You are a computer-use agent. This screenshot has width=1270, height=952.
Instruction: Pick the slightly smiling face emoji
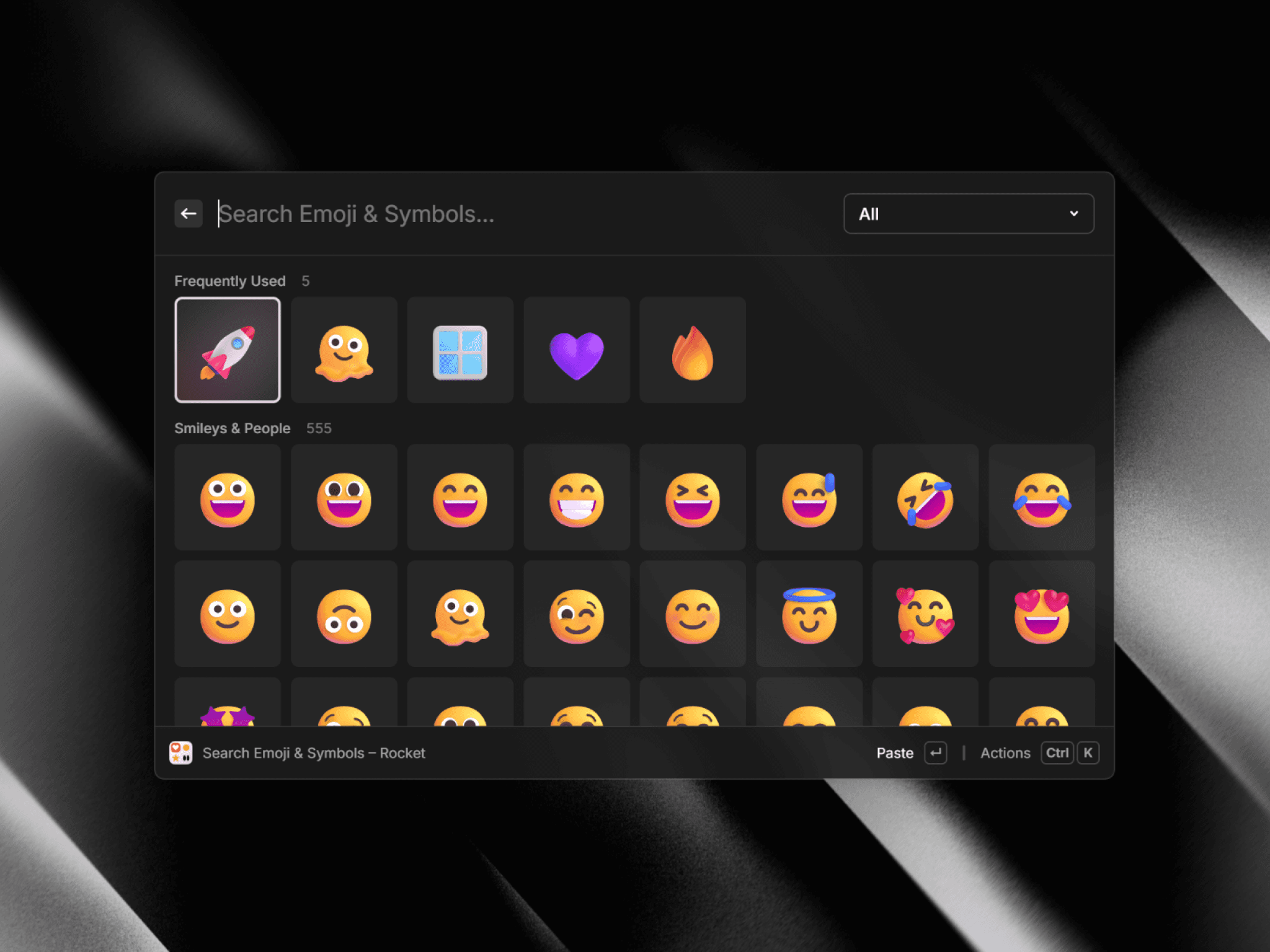(x=228, y=614)
